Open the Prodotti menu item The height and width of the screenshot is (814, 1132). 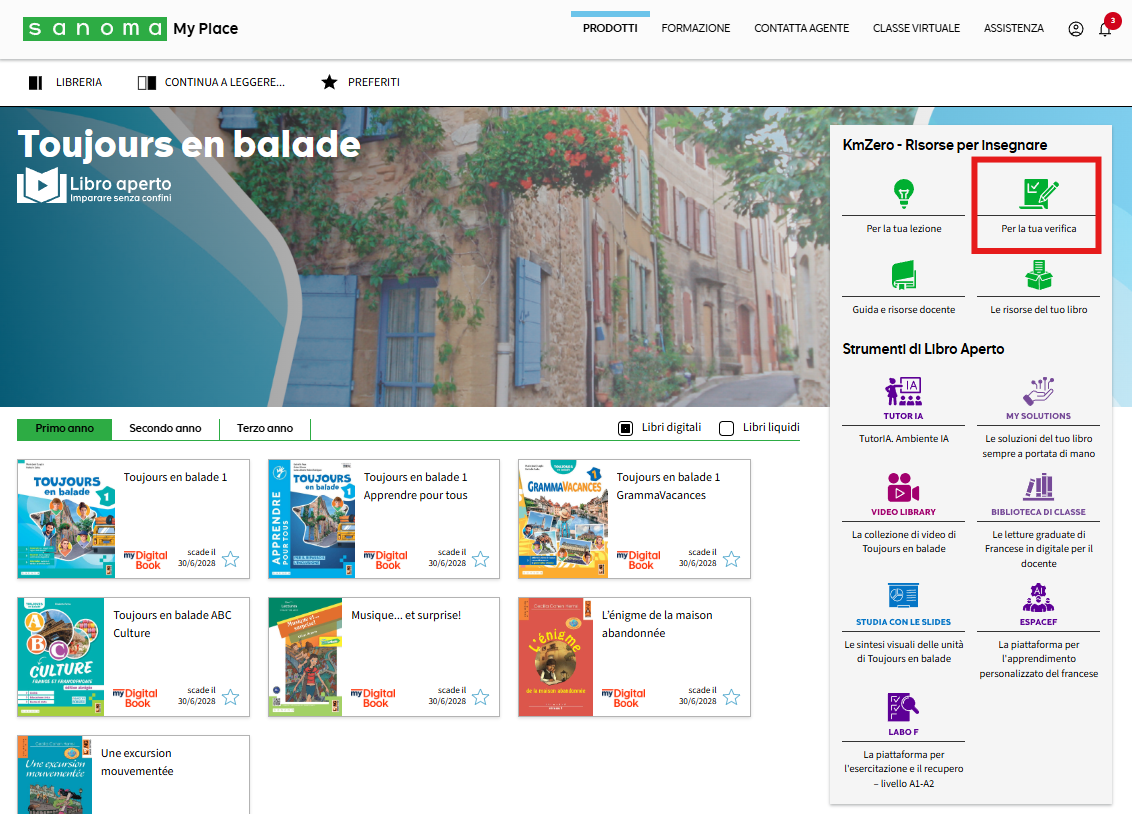point(610,28)
